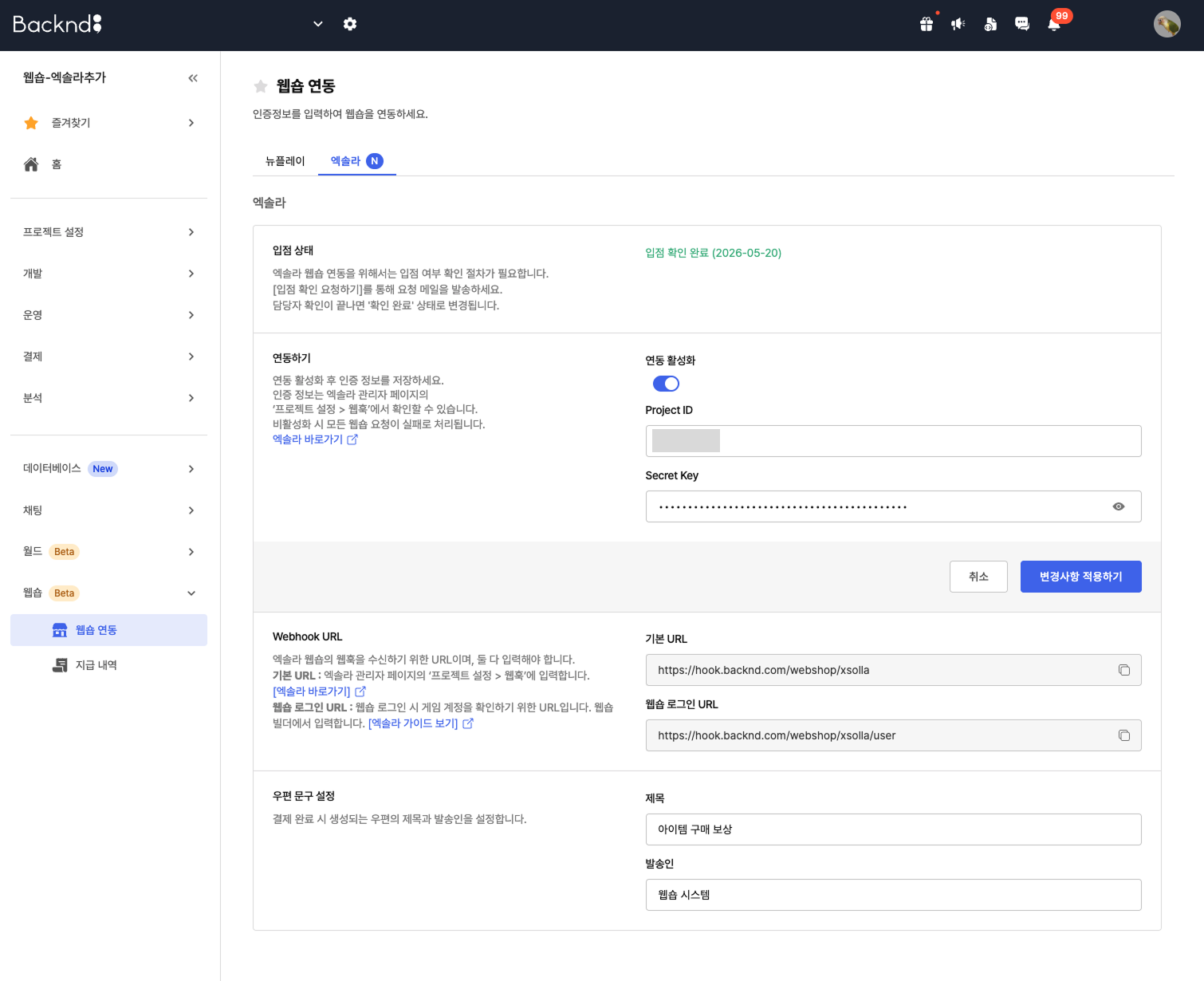This screenshot has height=981, width=1204.
Task: Click the 기본 URL field
Action: click(x=893, y=670)
